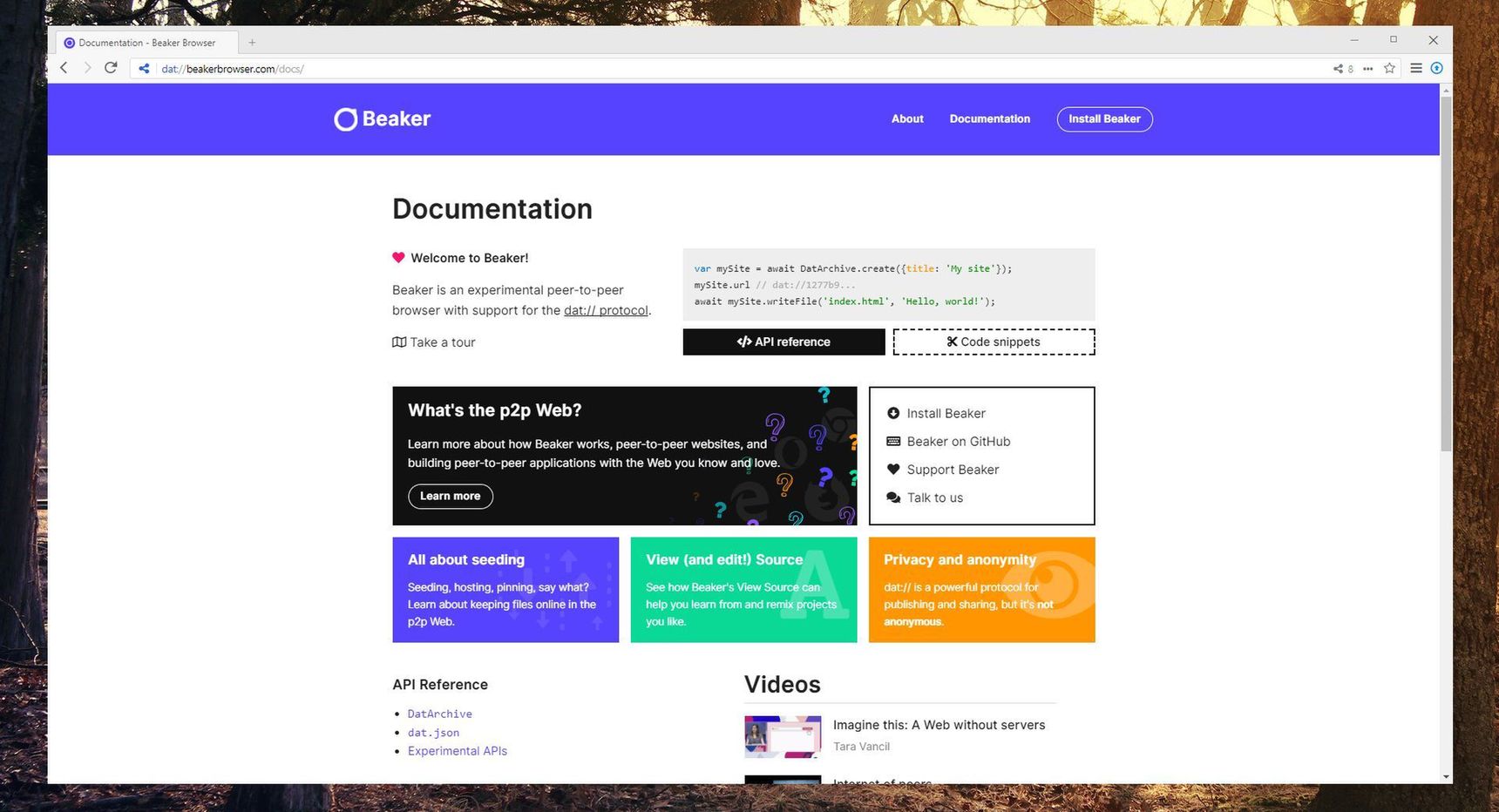Open the All about seeding card

click(505, 590)
